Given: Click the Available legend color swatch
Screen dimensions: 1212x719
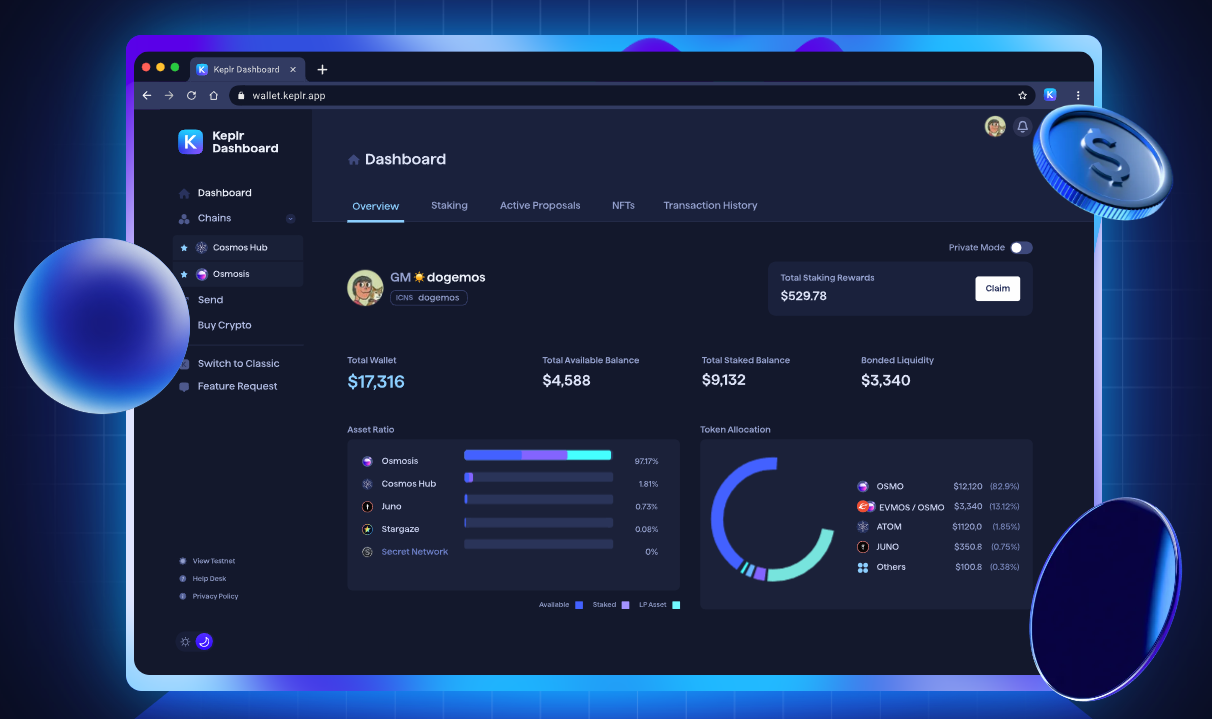Looking at the screenshot, I should [x=579, y=605].
